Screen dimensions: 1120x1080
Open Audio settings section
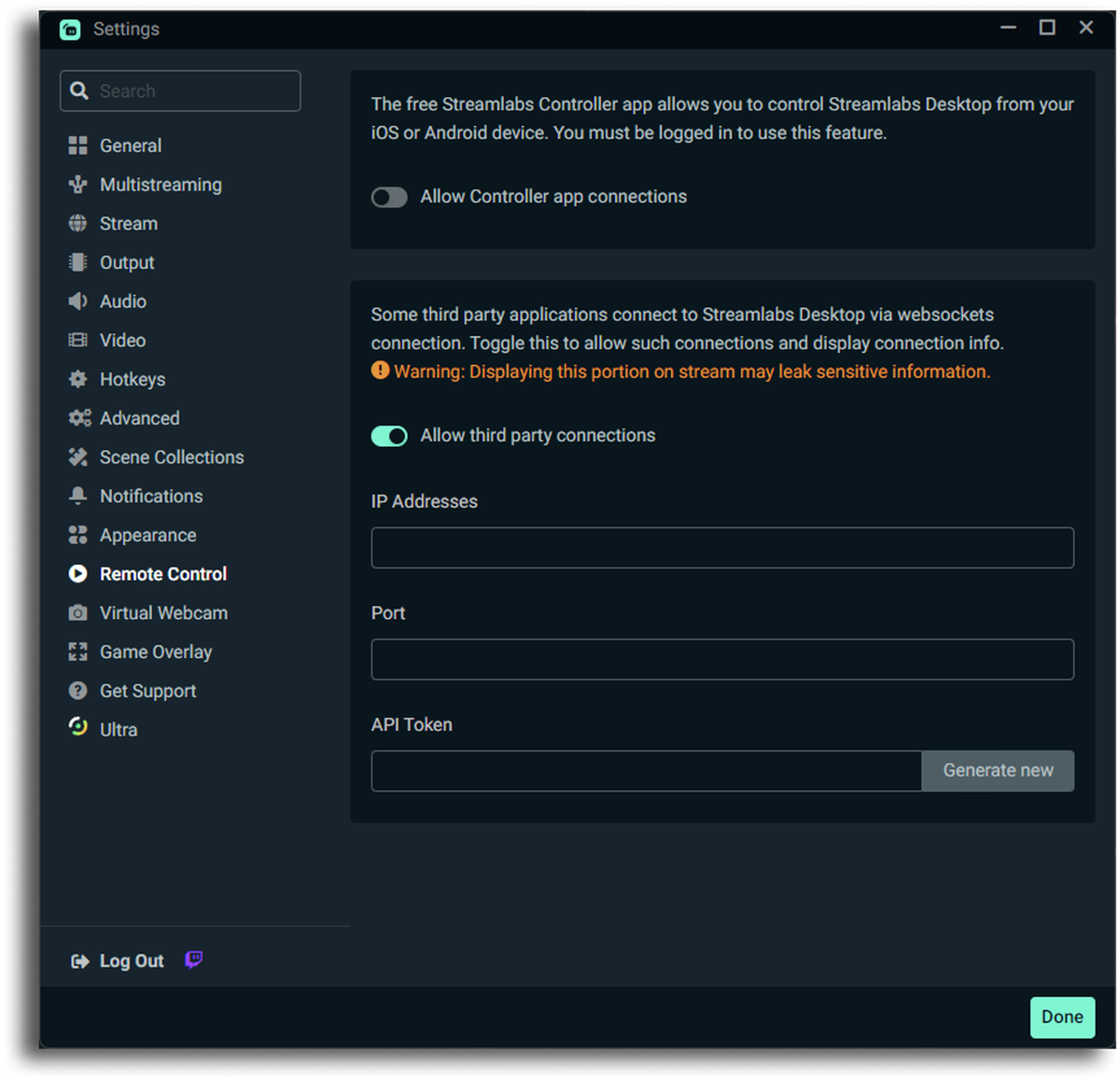click(123, 302)
